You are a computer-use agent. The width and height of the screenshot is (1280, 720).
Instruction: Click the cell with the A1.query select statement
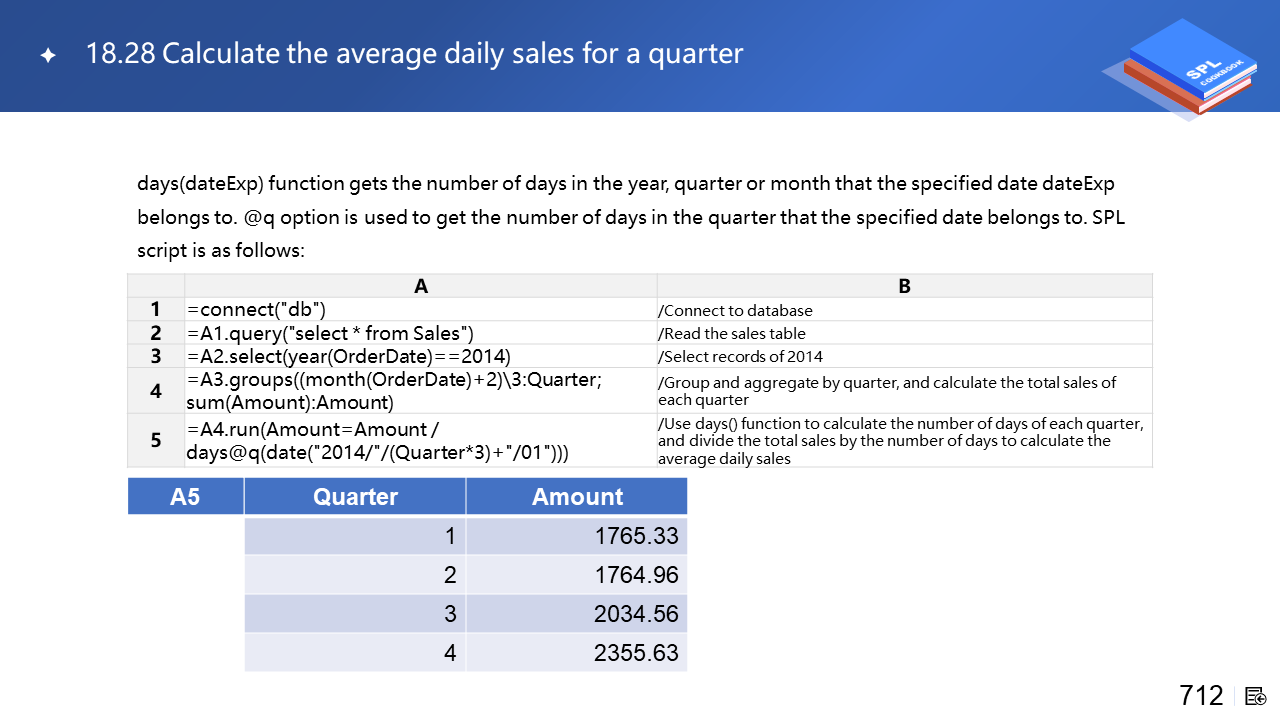click(421, 333)
